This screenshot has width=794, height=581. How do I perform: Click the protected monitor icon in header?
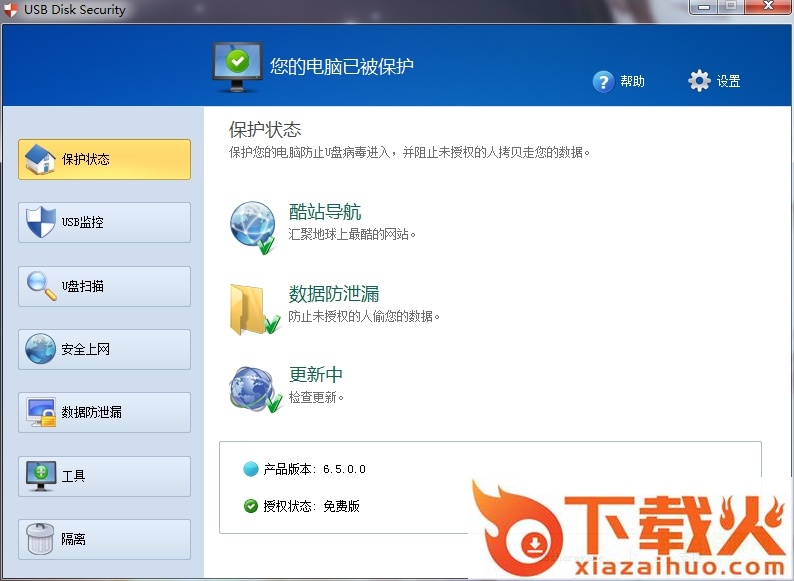coord(237,67)
